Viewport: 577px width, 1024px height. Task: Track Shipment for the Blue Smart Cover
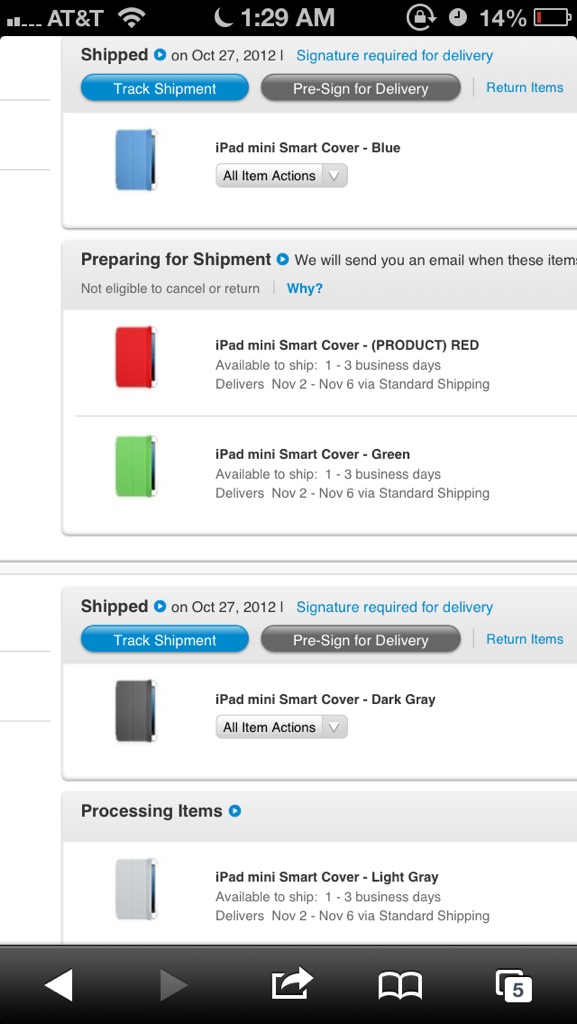pos(164,88)
